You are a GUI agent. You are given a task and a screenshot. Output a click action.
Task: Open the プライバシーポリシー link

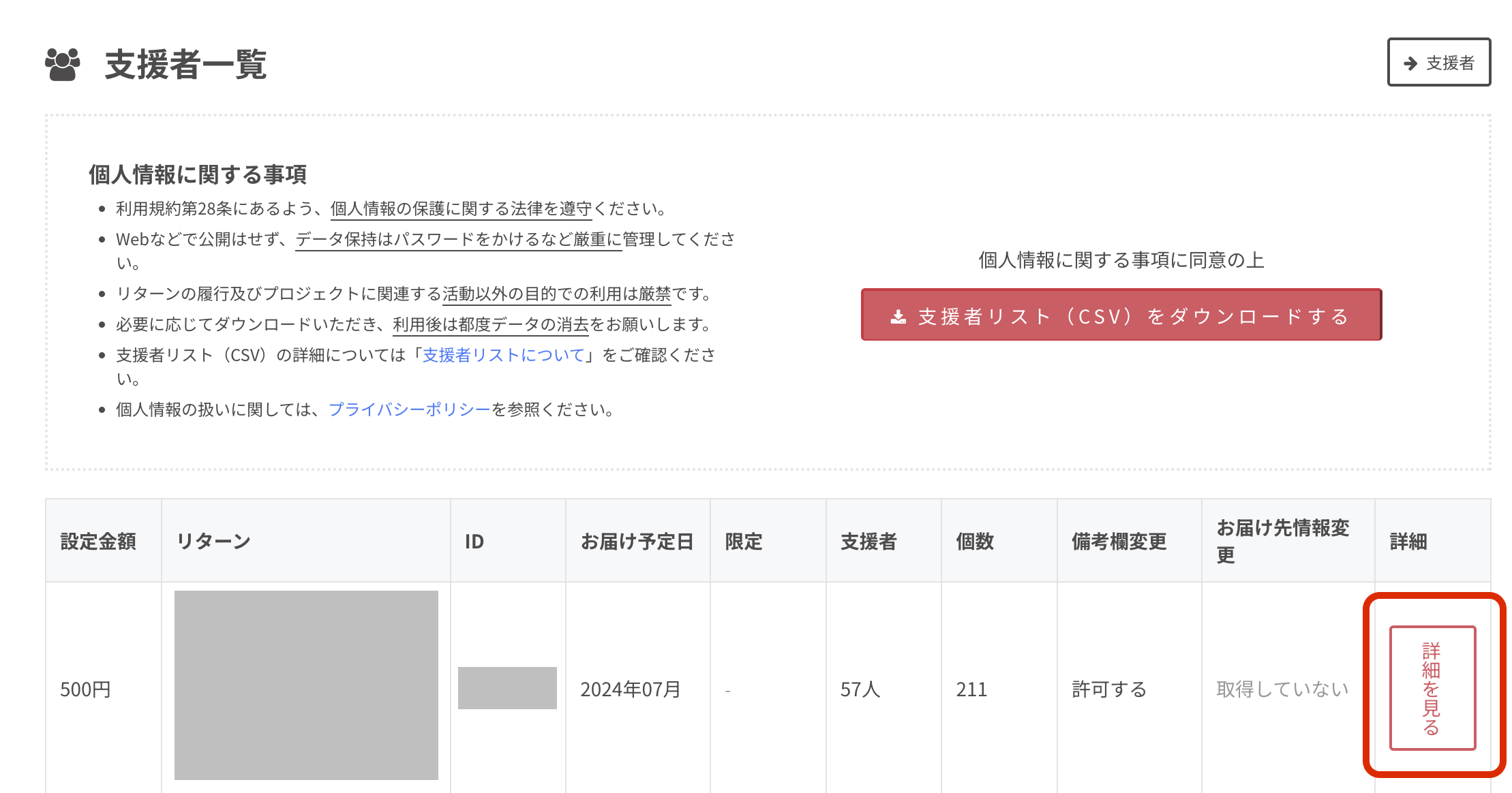(x=409, y=409)
